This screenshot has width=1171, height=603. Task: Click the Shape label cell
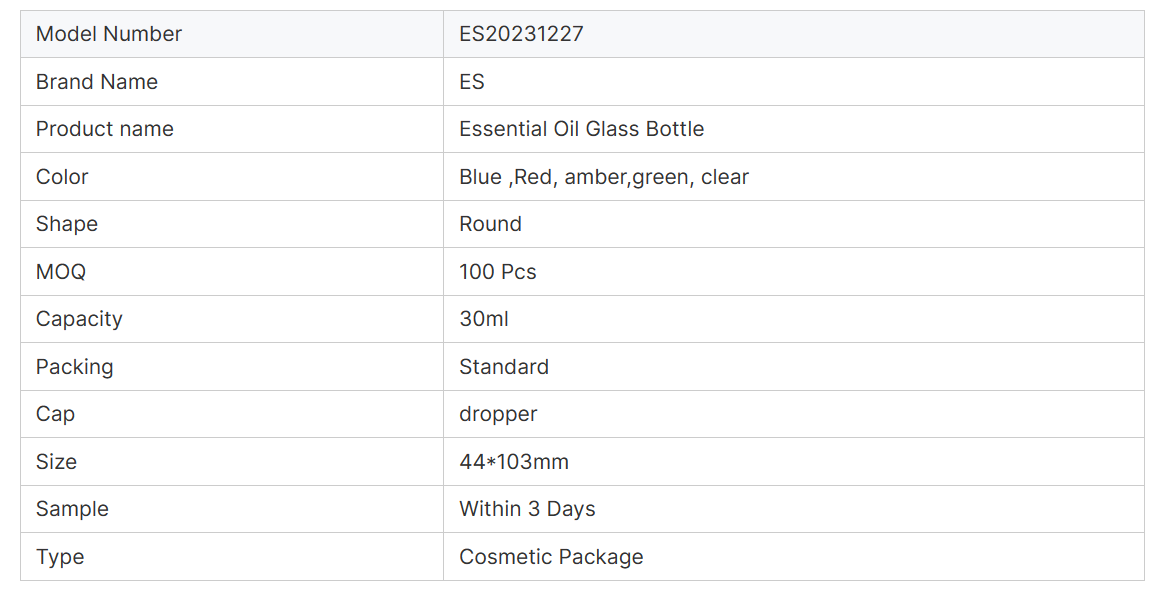(x=232, y=223)
